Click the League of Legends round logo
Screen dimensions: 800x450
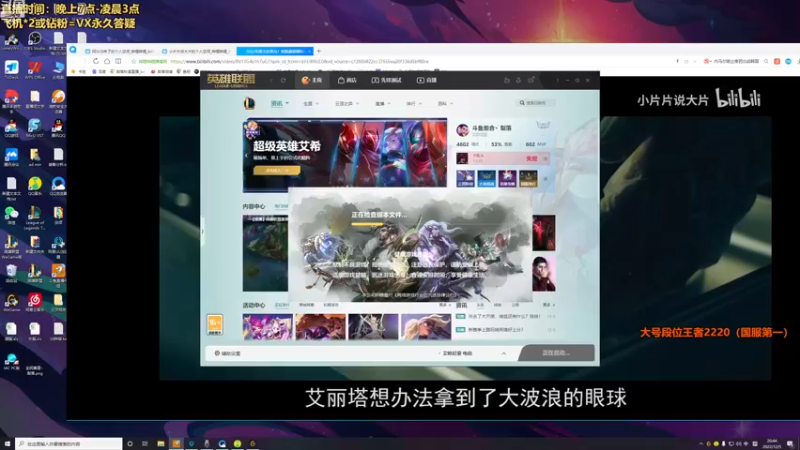[249, 103]
